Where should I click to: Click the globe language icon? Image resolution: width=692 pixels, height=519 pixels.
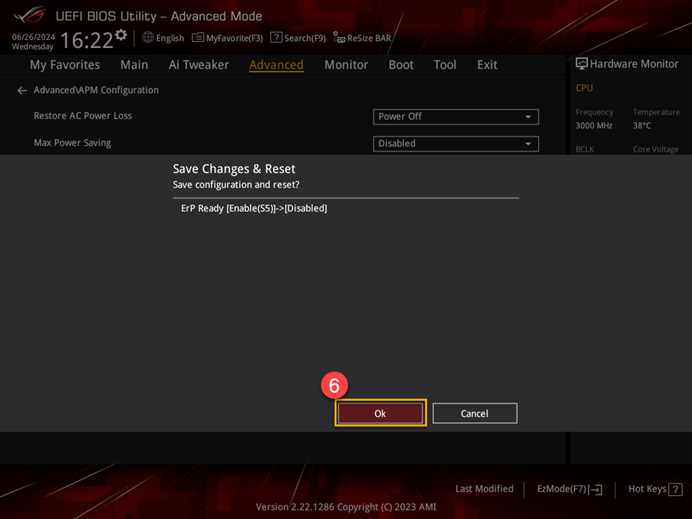pos(147,38)
